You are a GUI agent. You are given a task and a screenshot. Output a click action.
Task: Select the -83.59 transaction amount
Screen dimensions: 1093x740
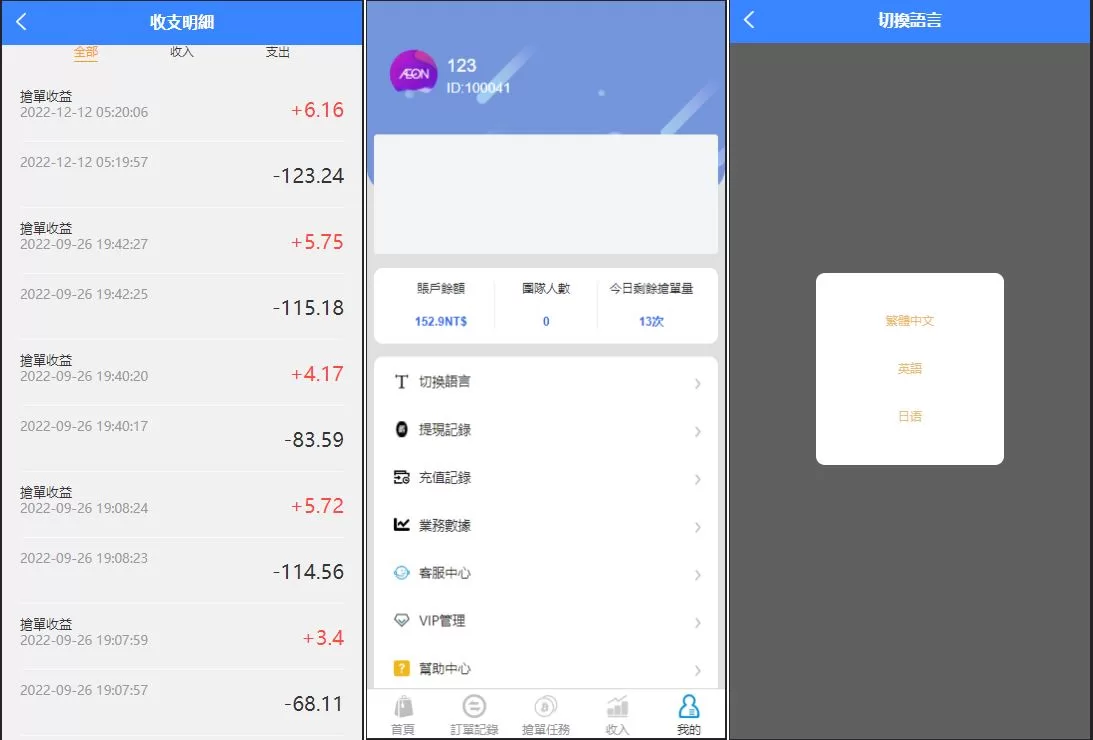314,440
